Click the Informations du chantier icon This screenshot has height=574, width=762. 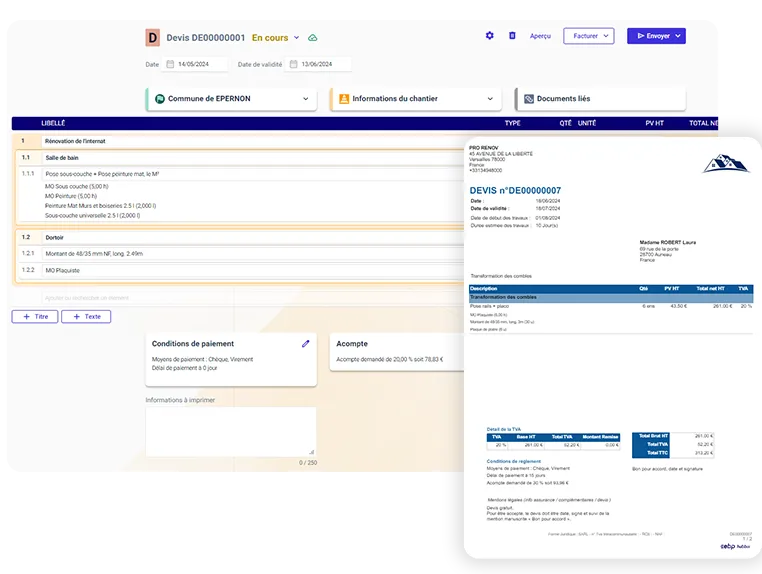pyautogui.click(x=343, y=99)
